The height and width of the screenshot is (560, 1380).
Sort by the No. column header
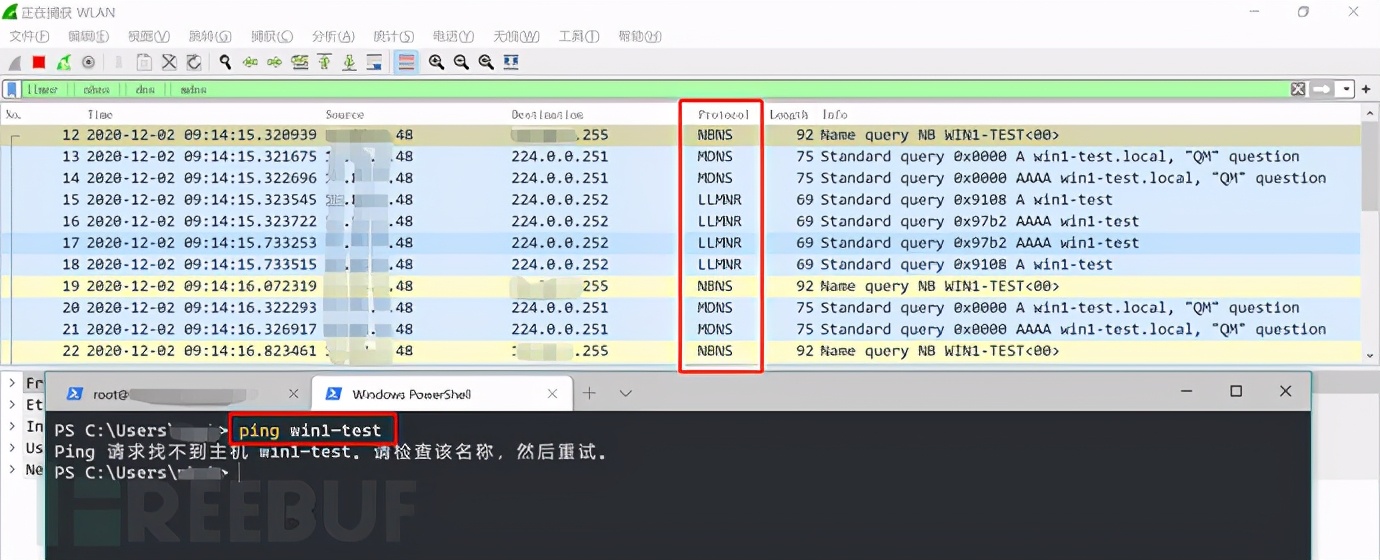click(x=12, y=115)
